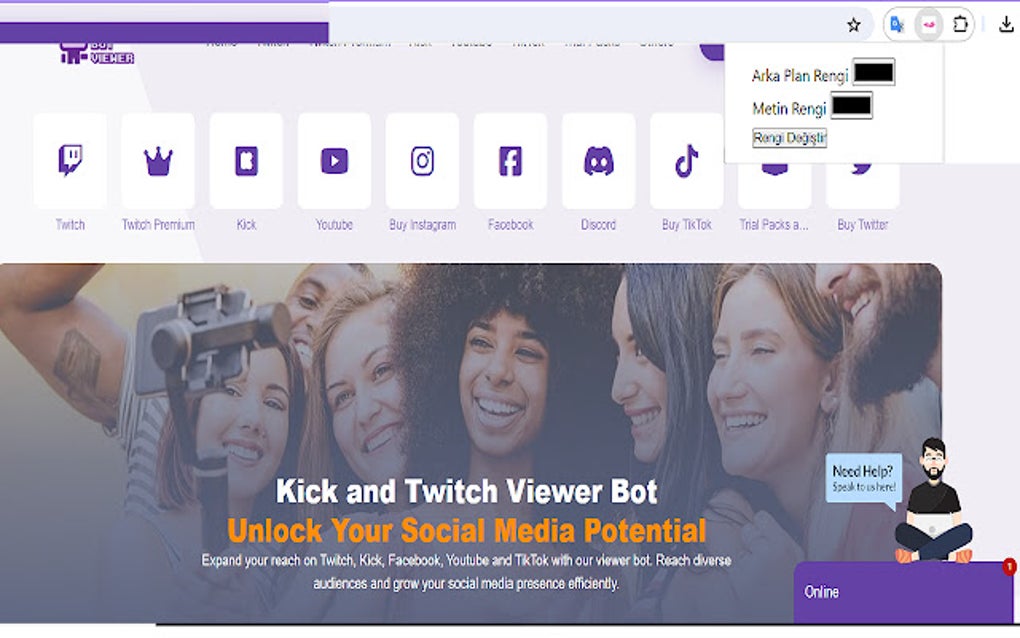Open the Discord icon card
This screenshot has height=638, width=1020.
(598, 161)
